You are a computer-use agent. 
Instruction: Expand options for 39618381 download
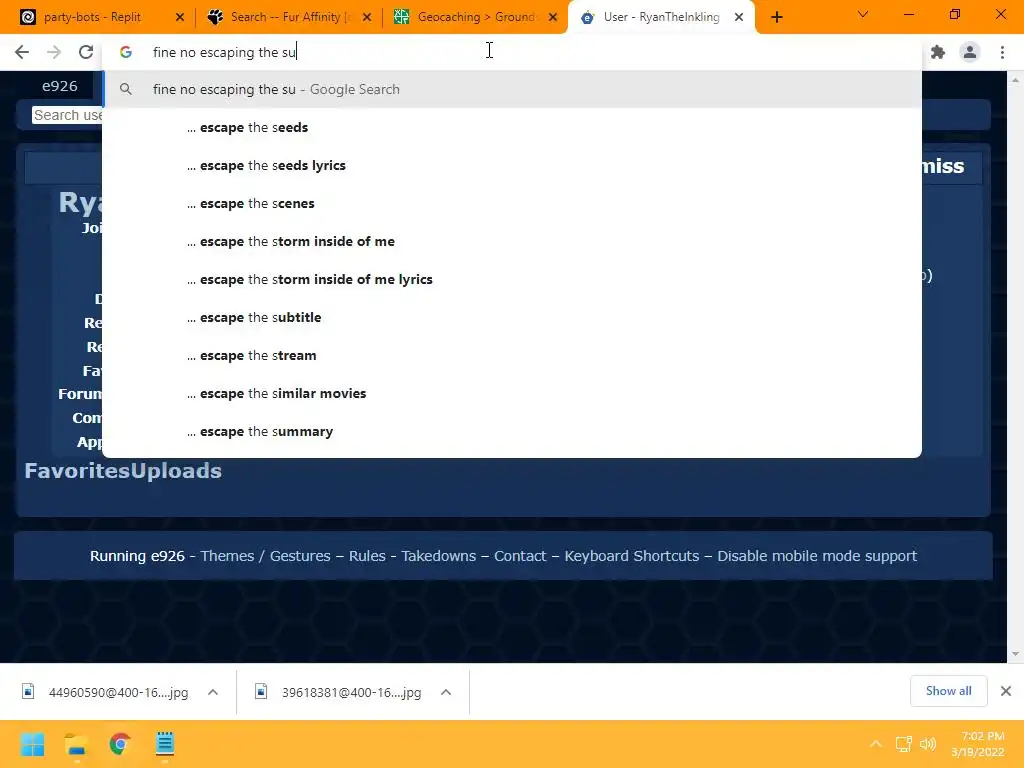[x=446, y=692]
